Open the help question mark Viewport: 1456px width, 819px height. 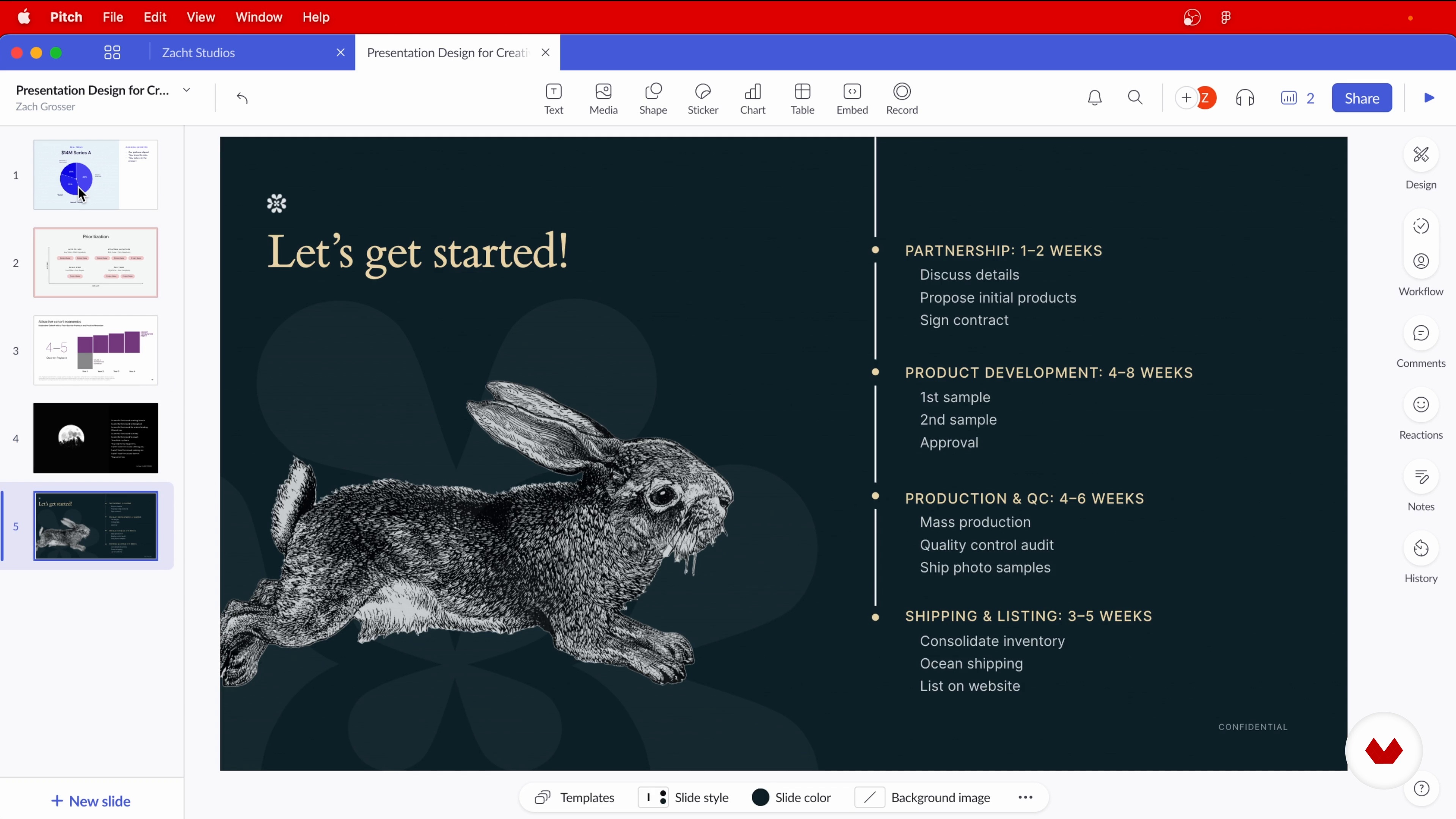point(1421,789)
